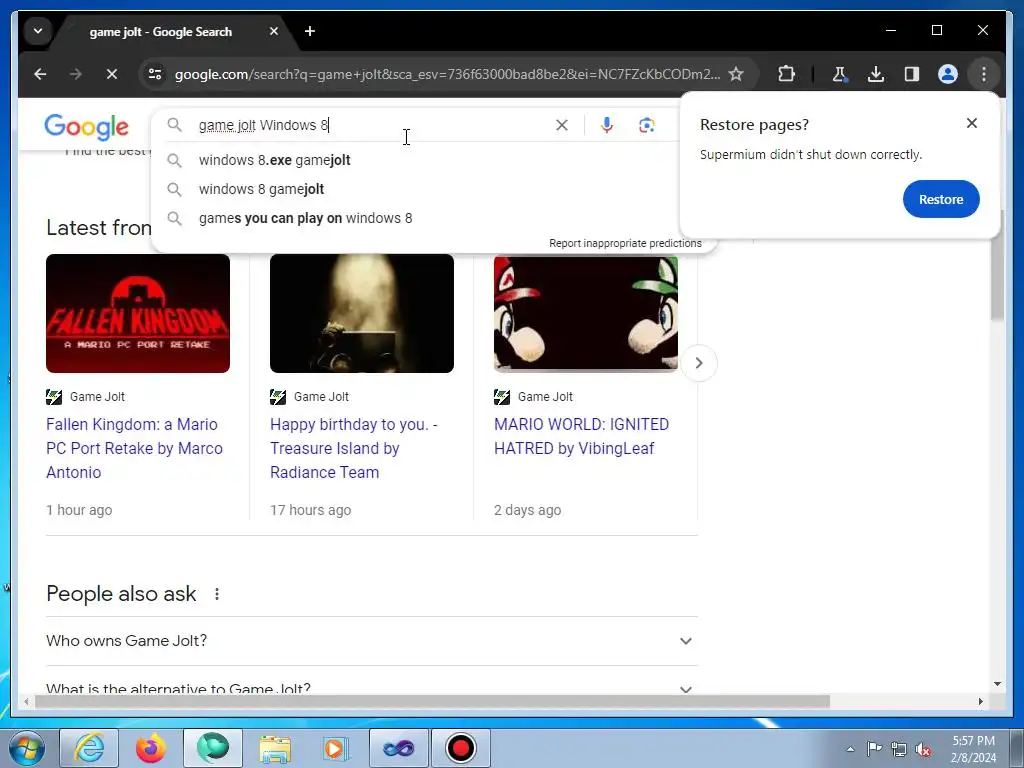Open the Happy birthday Treasure Island thumbnail
This screenshot has width=1024, height=768.
(x=362, y=313)
